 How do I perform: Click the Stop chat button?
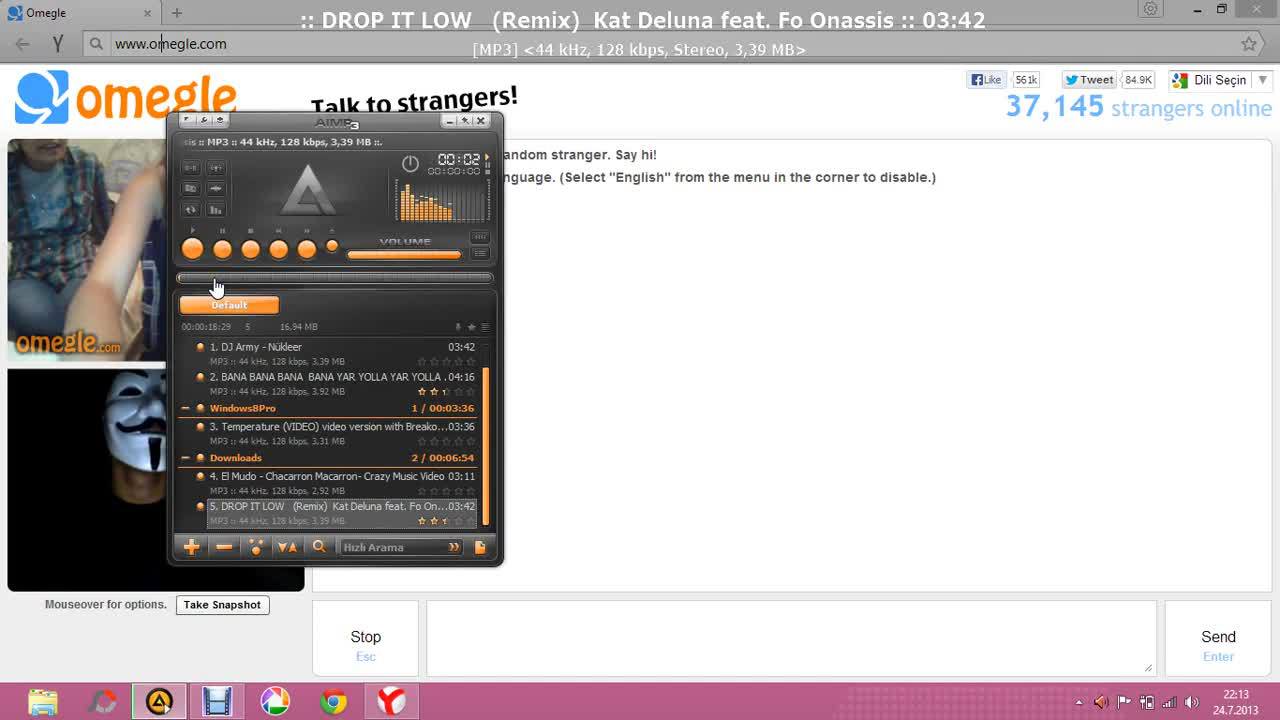pyautogui.click(x=366, y=638)
